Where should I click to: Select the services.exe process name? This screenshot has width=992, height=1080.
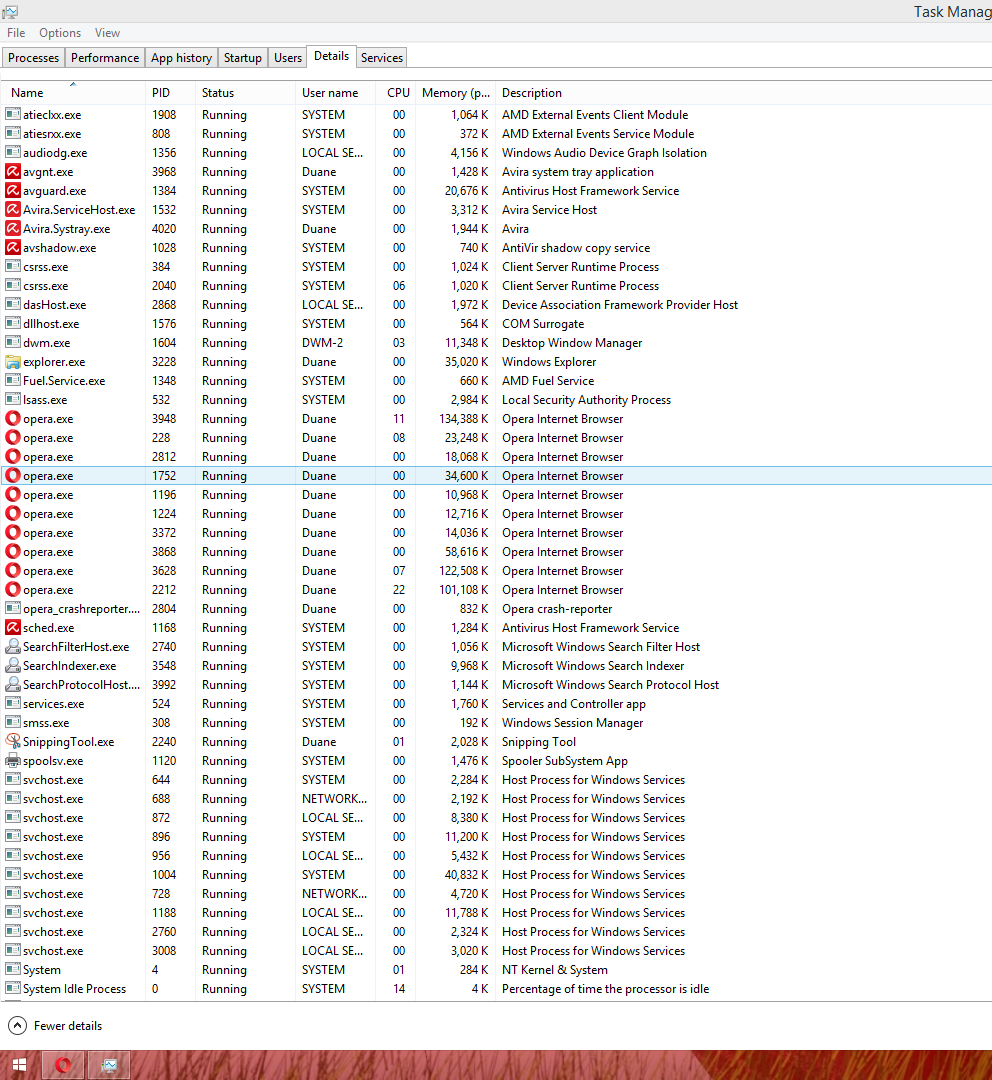click(54, 704)
